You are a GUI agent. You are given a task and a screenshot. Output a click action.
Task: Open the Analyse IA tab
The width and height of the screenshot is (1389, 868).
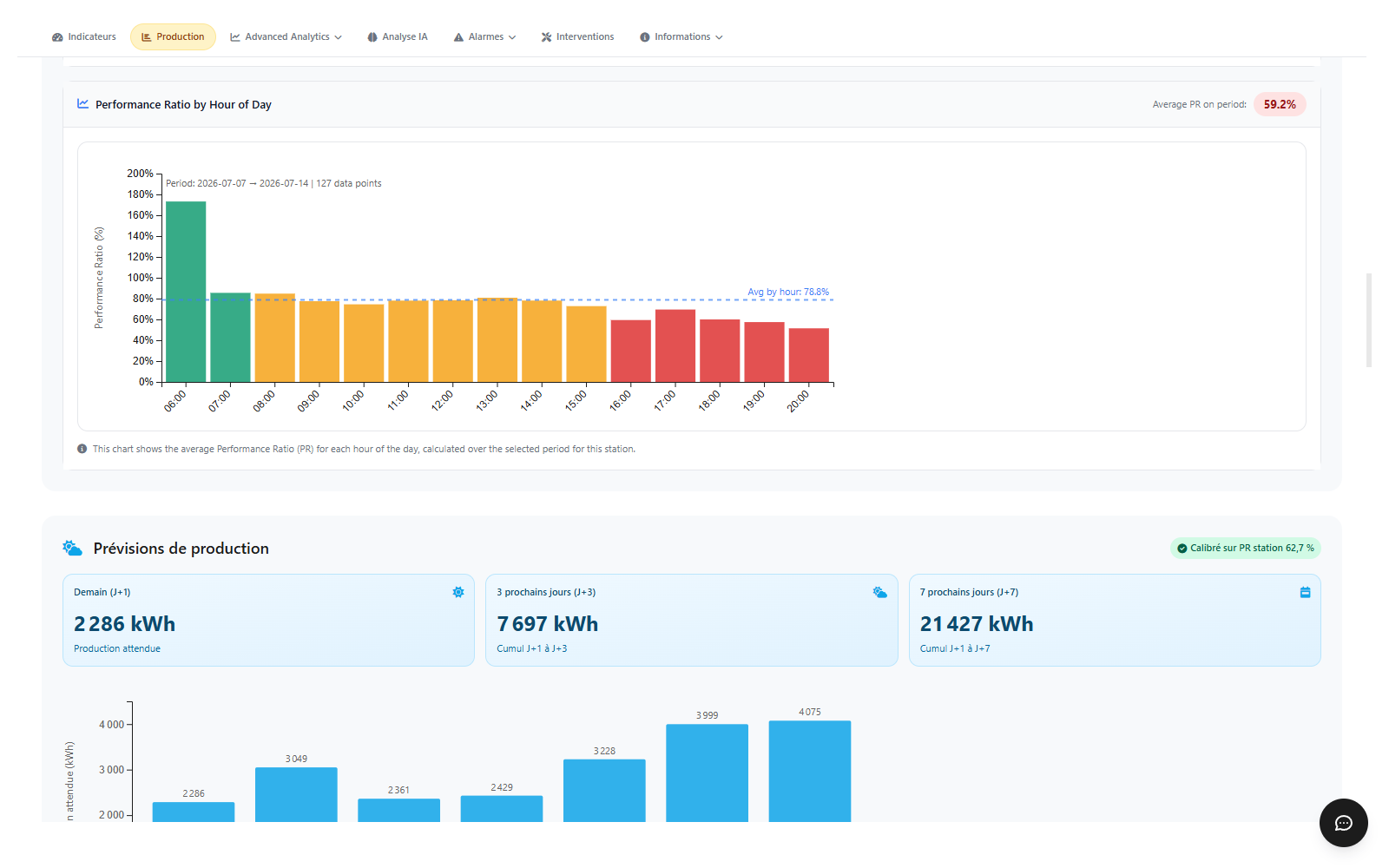[x=398, y=37]
